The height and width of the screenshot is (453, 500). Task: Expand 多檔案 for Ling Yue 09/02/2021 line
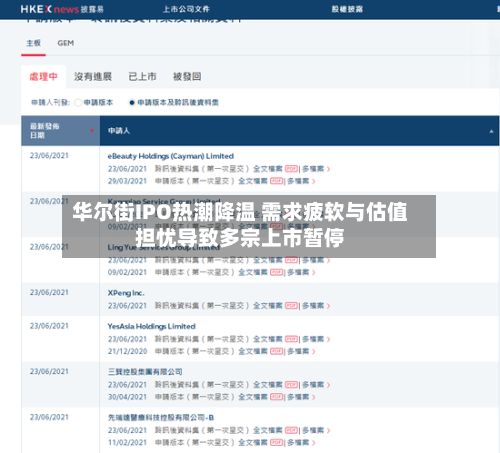[x=301, y=272]
